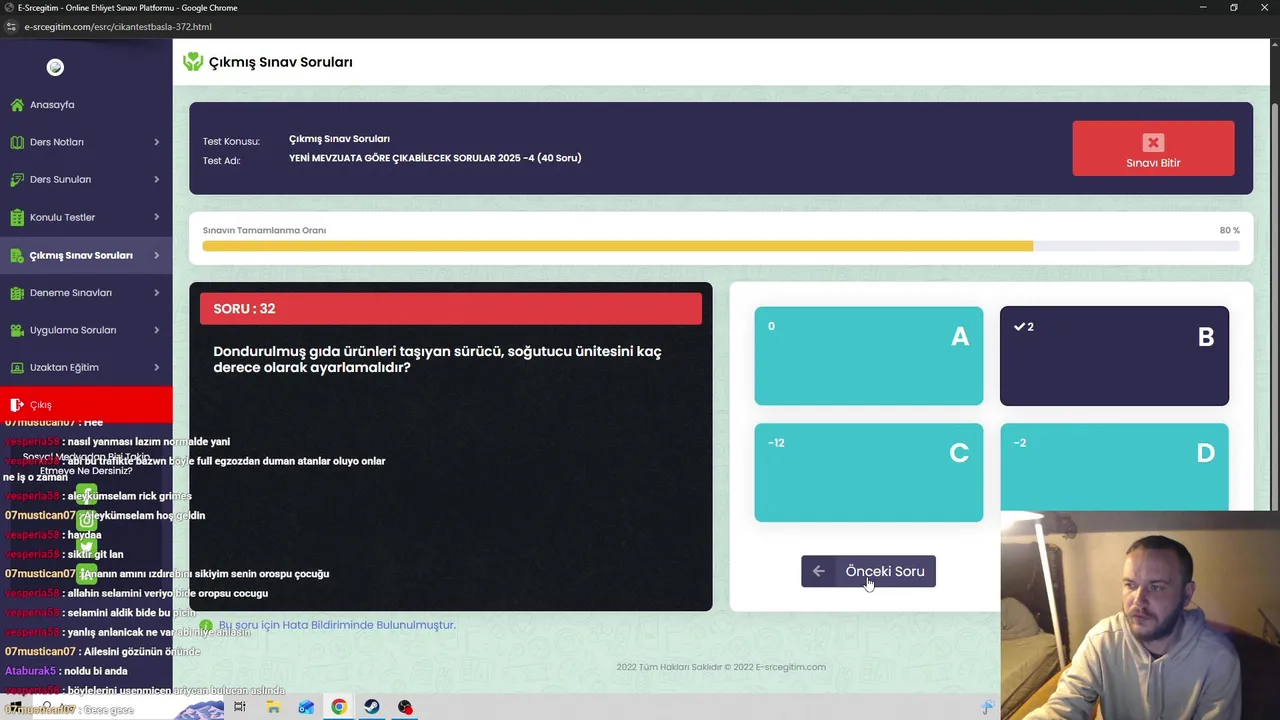Open the Uzaktan Eğitim menu label
The height and width of the screenshot is (720, 1280).
[x=64, y=367]
